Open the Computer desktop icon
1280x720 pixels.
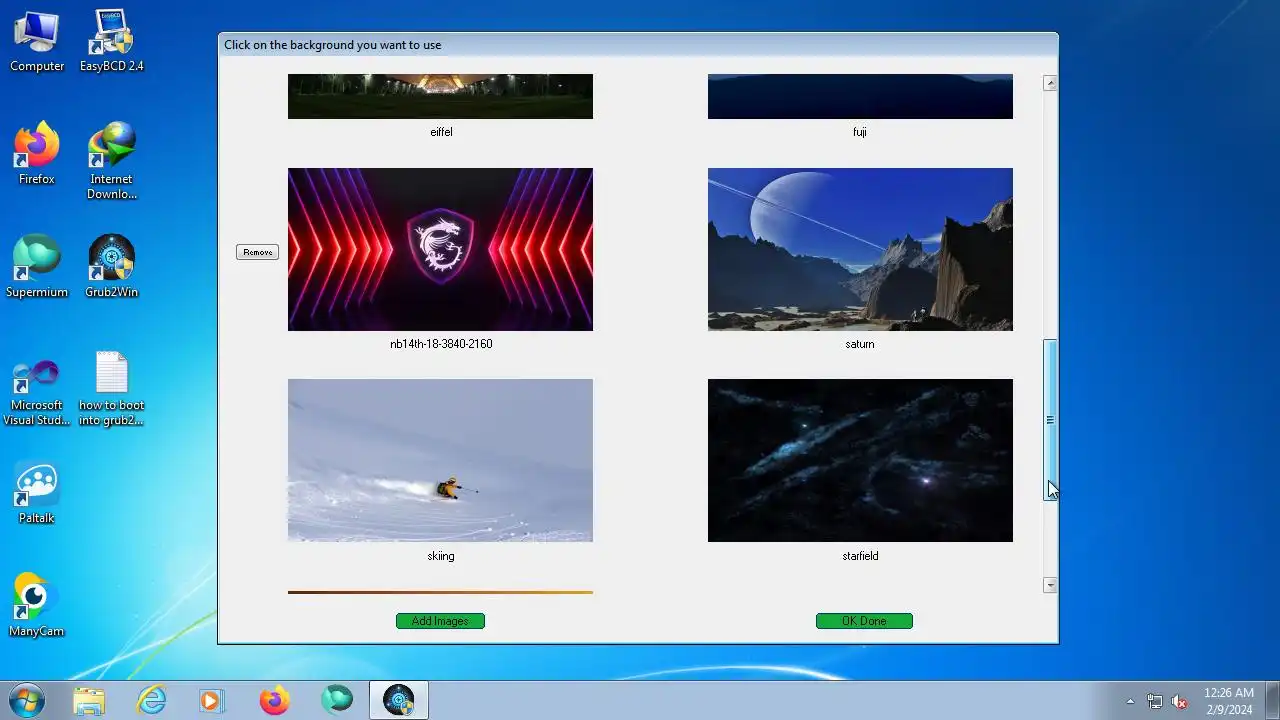click(x=37, y=41)
